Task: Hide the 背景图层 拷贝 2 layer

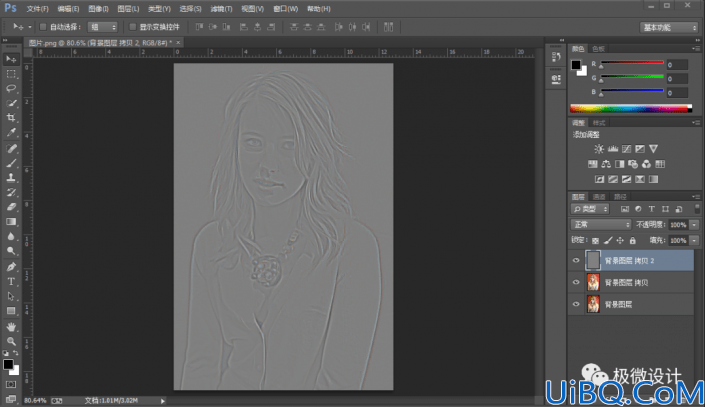Action: point(576,260)
